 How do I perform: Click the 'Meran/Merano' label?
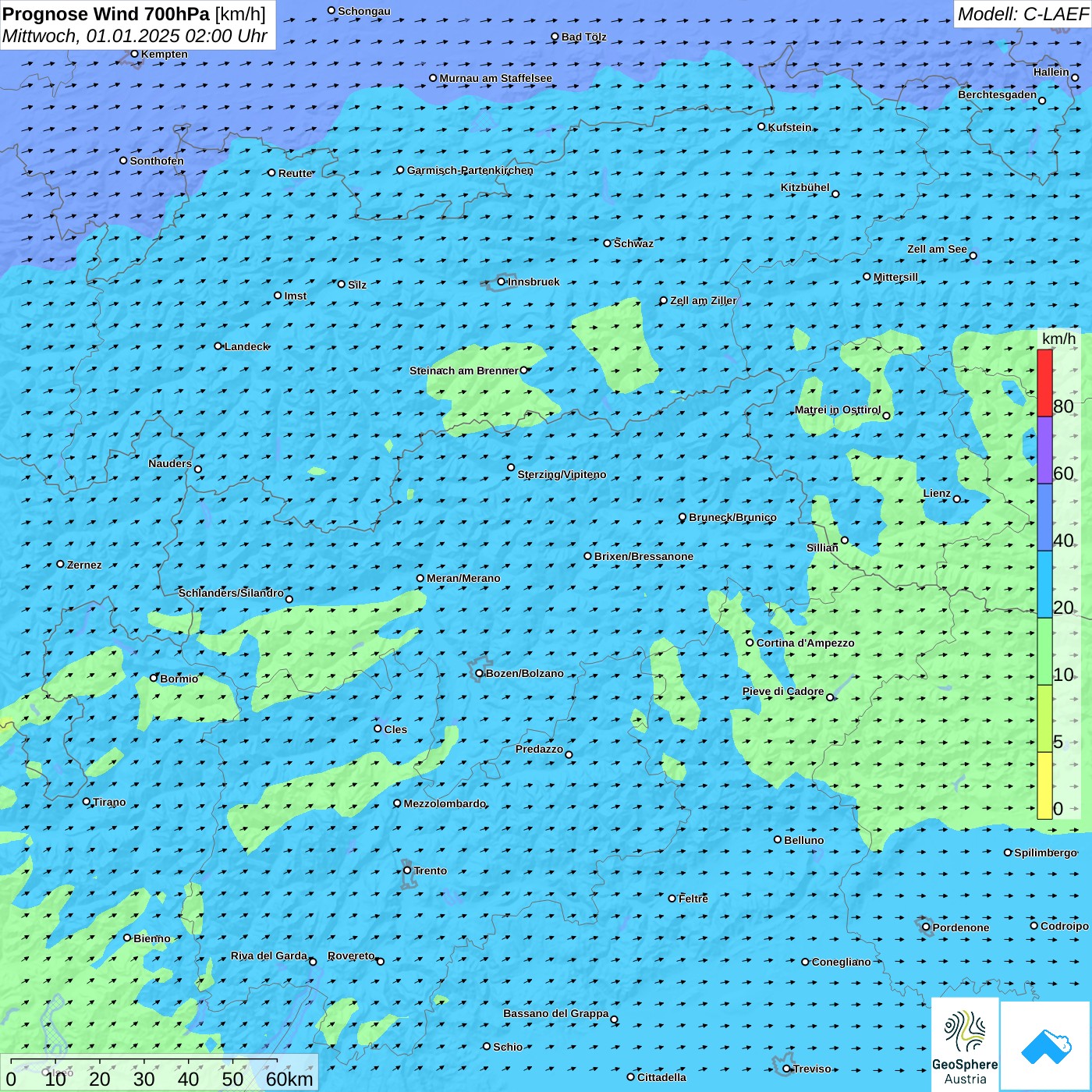pos(463,578)
